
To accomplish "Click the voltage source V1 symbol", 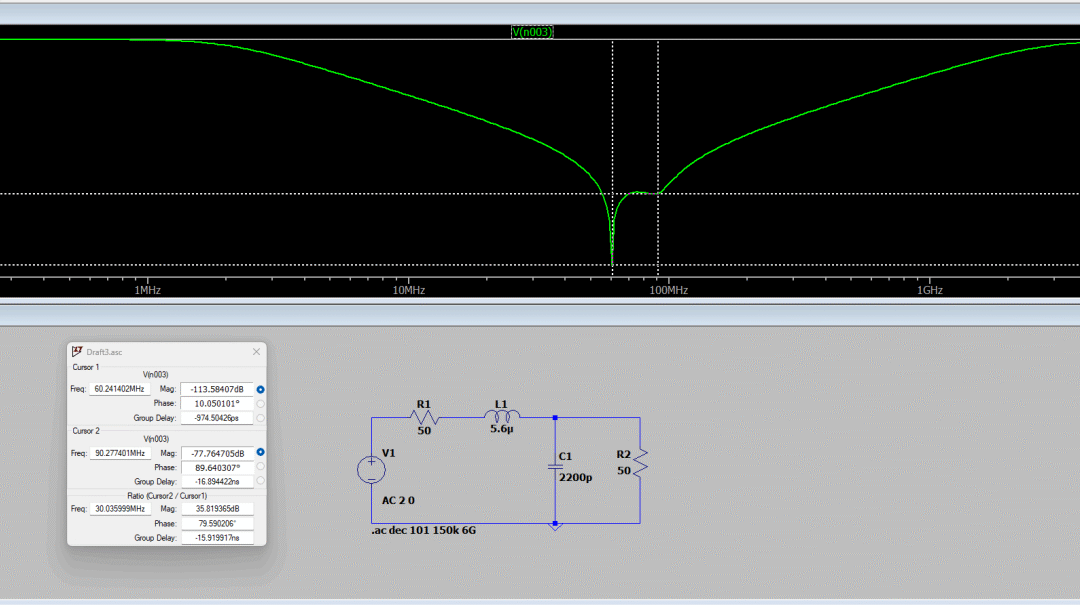I will (x=371, y=468).
